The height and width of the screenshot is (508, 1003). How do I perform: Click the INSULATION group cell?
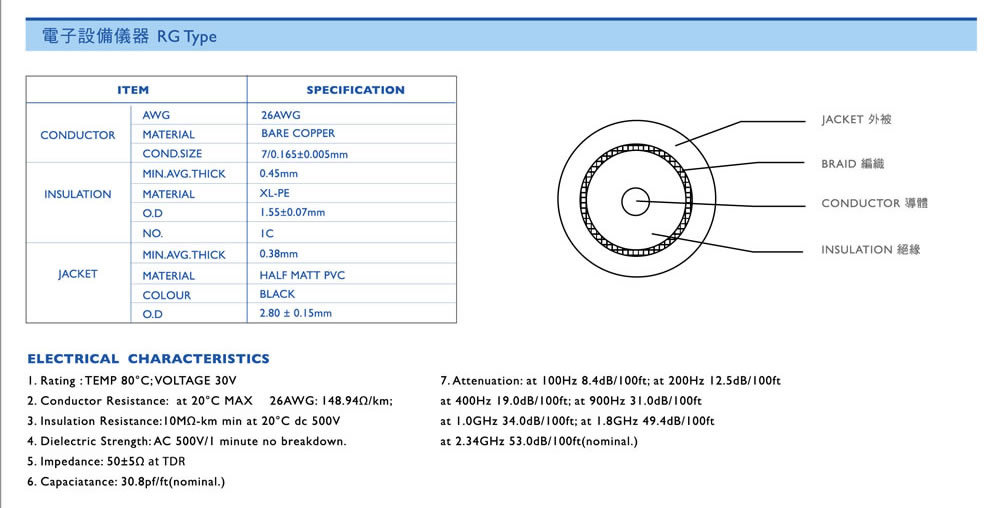coord(77,194)
